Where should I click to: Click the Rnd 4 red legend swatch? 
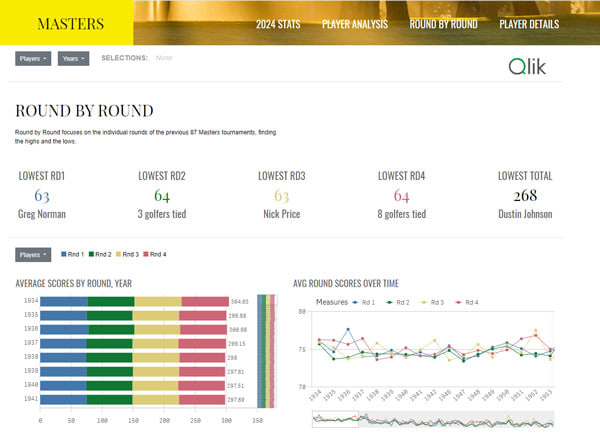pos(145,254)
